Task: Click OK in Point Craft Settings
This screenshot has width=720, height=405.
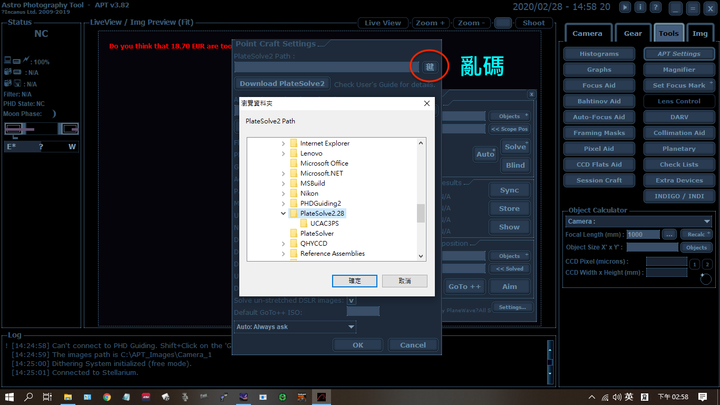Action: (358, 345)
